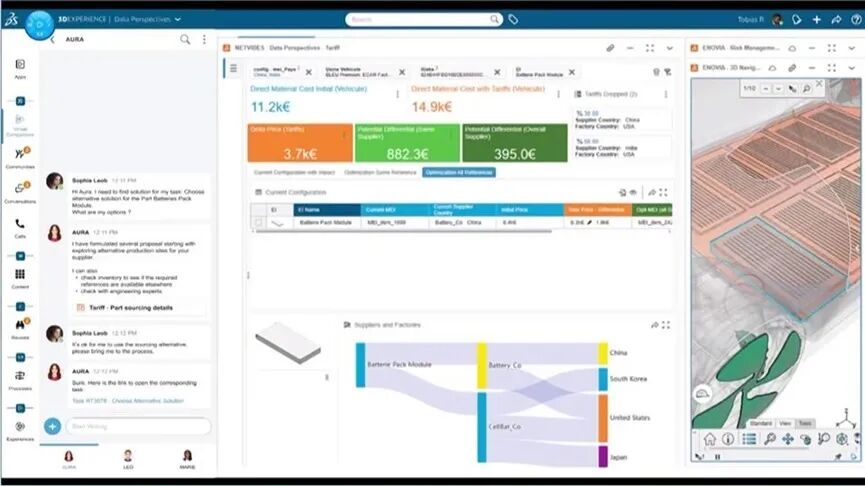The height and width of the screenshot is (486, 865).
Task: Search within the AURA chat panel
Action: click(185, 39)
